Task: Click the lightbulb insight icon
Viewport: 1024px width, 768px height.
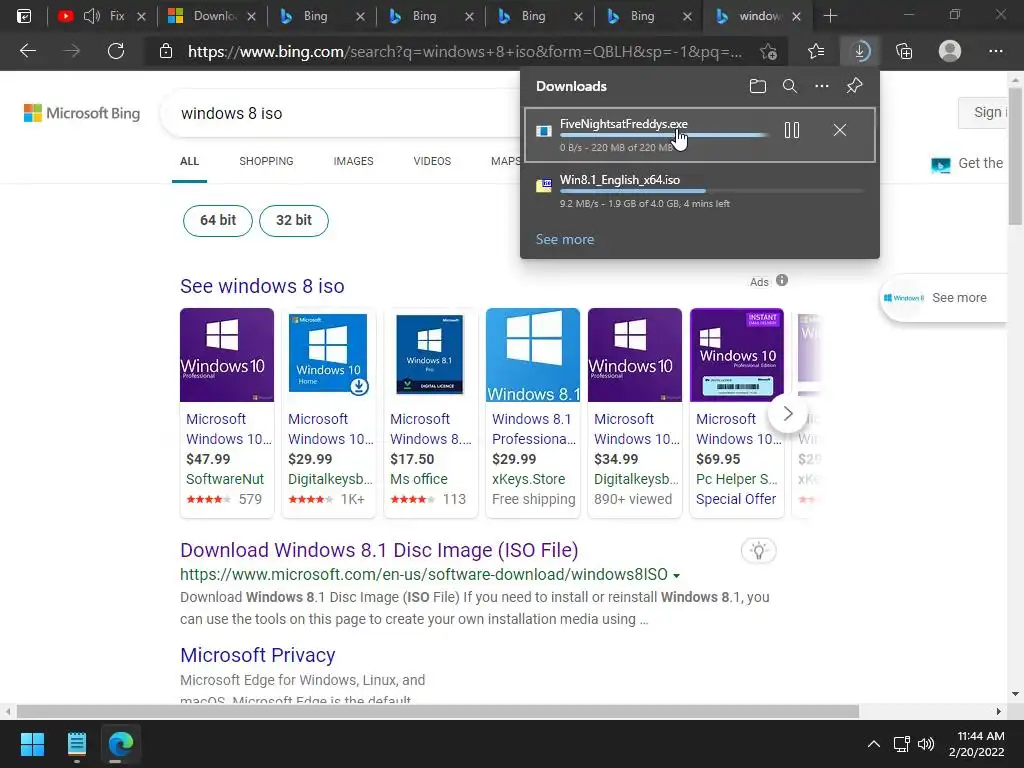Action: pyautogui.click(x=758, y=551)
